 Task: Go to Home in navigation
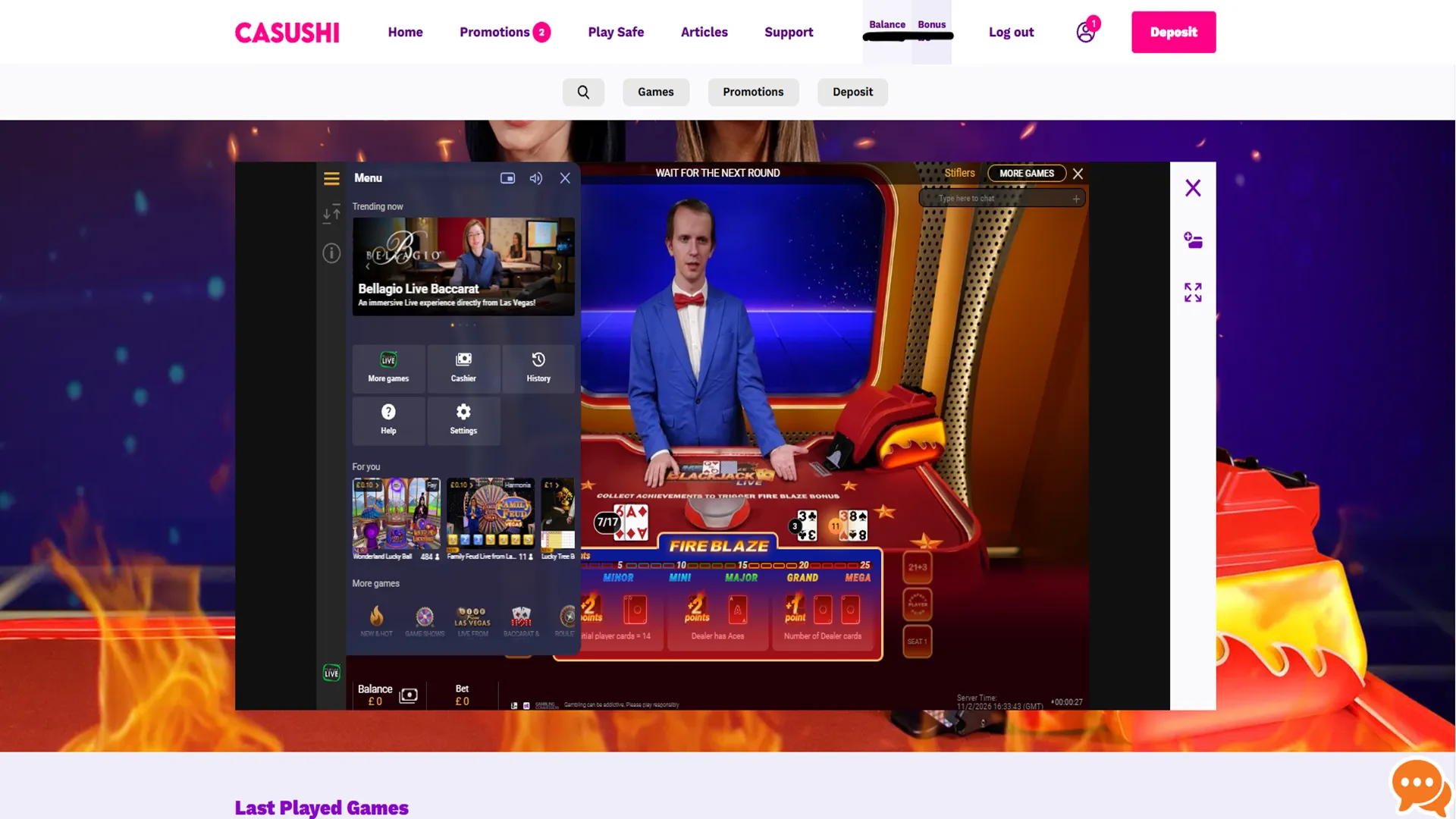(405, 32)
